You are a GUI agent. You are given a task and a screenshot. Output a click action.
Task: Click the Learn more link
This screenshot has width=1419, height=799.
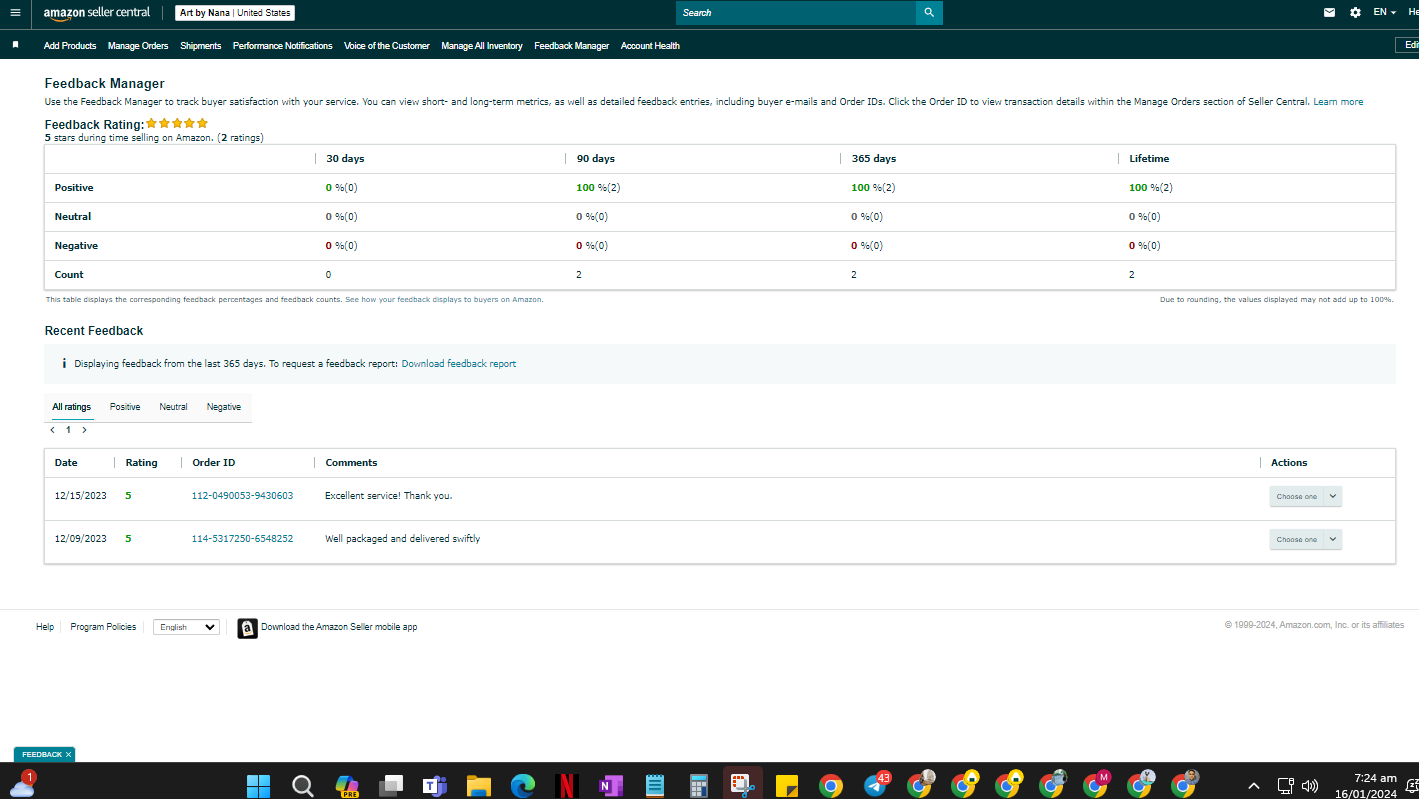(x=1338, y=102)
